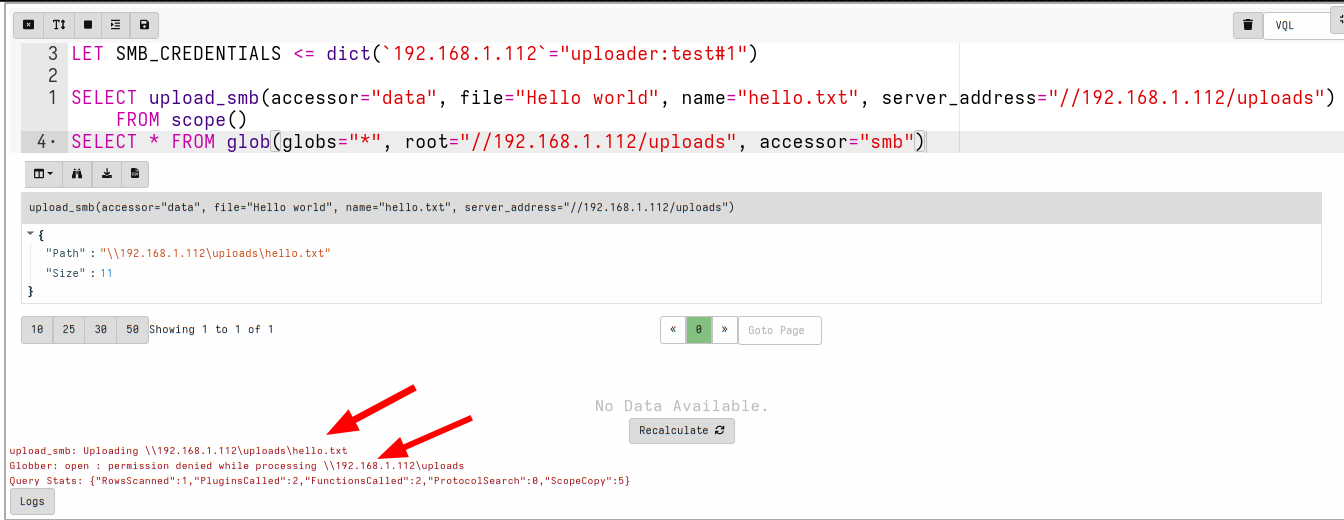Click the Goto Page input field
This screenshot has width=1344, height=520.
[x=779, y=330]
